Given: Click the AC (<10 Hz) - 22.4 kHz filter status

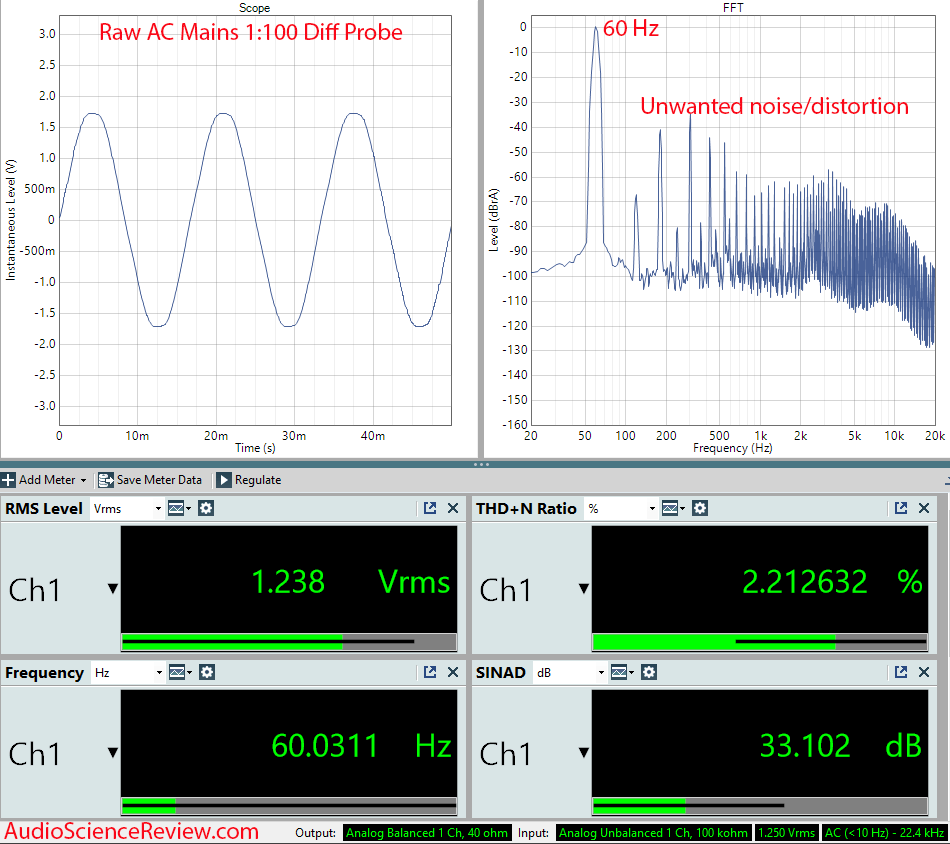Looking at the screenshot, I should click(x=885, y=833).
